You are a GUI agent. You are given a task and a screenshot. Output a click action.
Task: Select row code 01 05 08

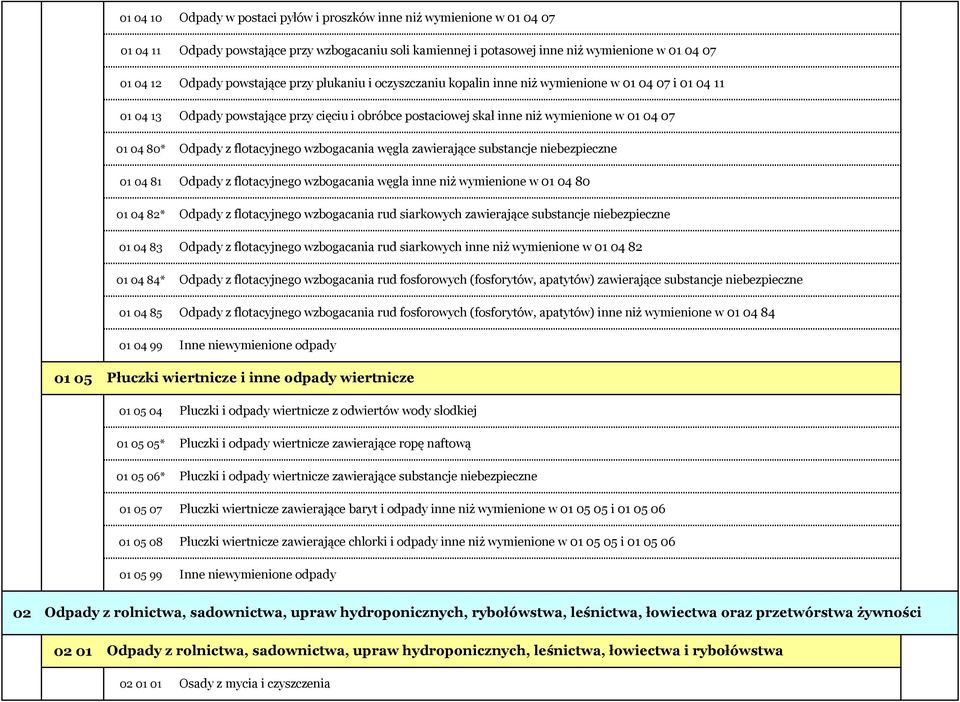point(141,542)
